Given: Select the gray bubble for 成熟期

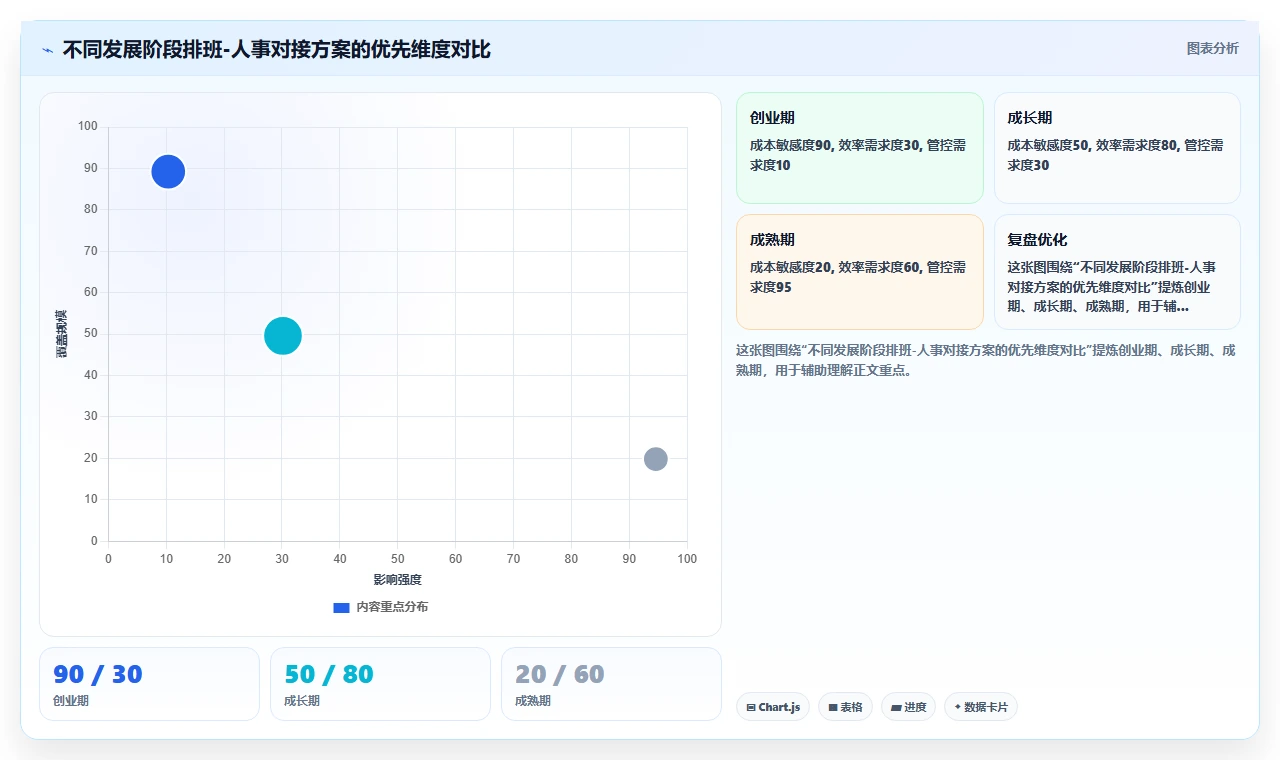Looking at the screenshot, I should click(655, 459).
